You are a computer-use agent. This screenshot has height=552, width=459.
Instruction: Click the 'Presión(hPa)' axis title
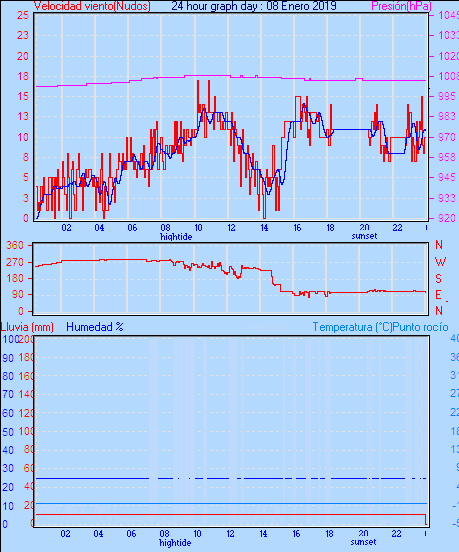401,6
